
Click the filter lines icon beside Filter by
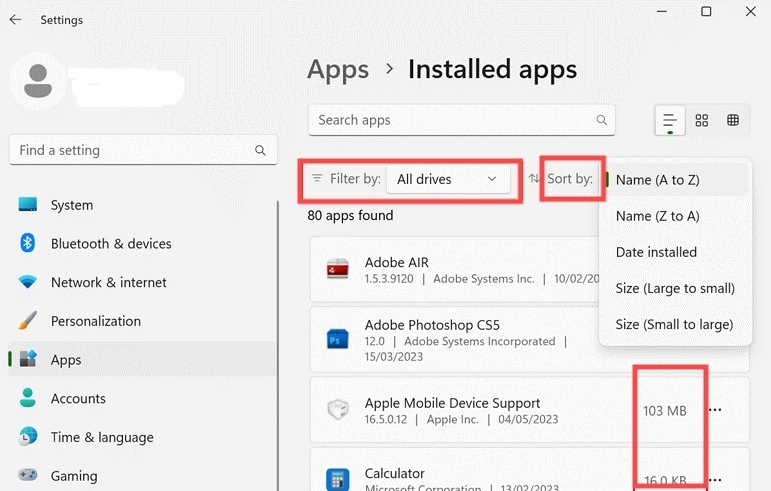318,178
